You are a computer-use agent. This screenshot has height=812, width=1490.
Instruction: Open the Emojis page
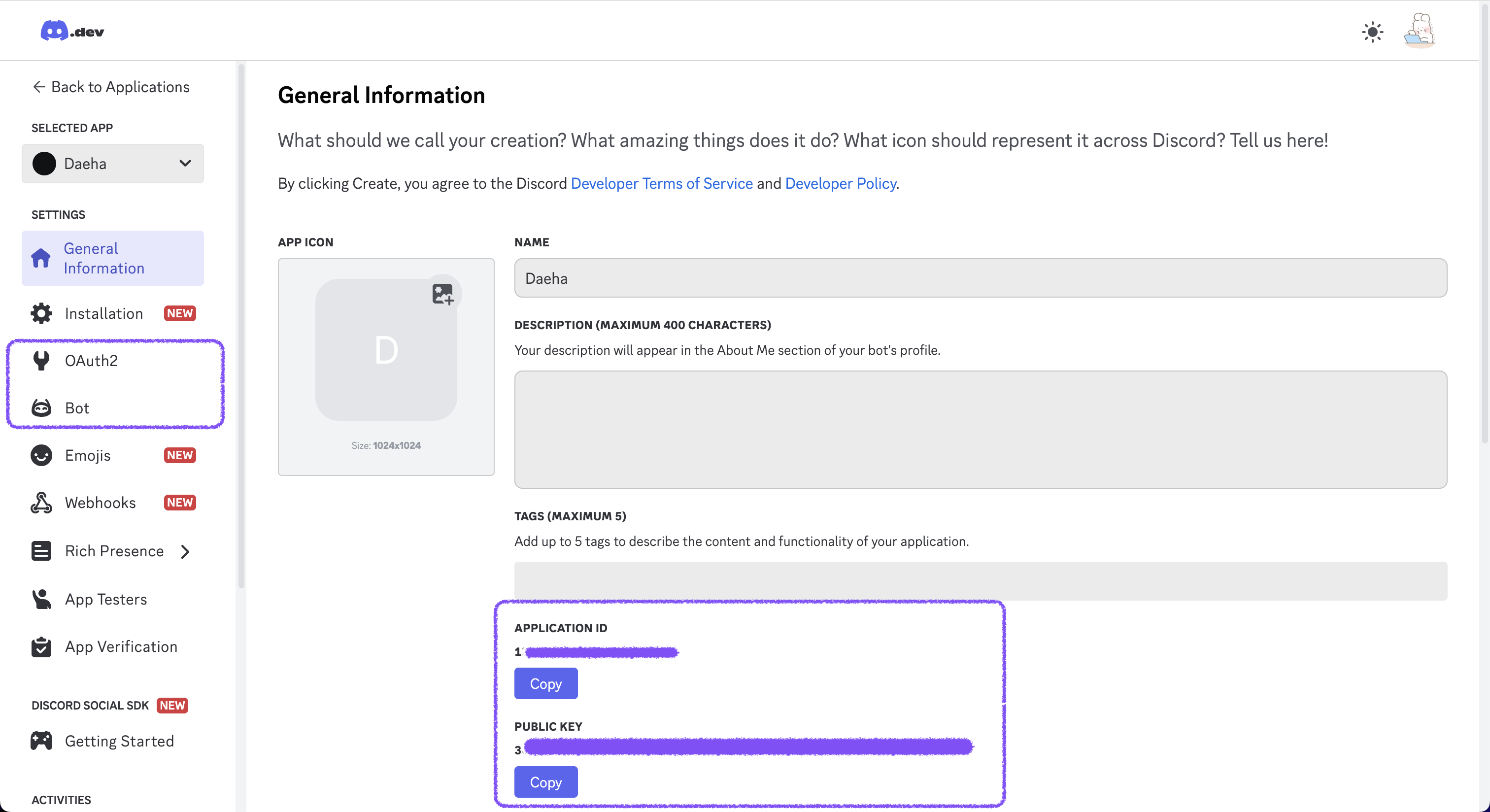click(x=113, y=456)
